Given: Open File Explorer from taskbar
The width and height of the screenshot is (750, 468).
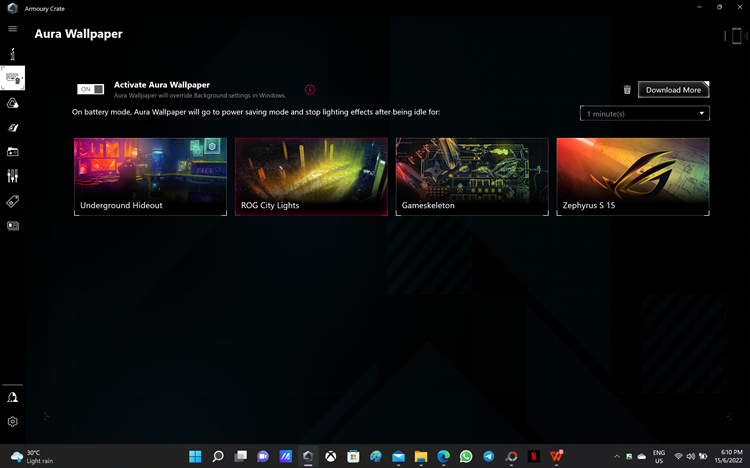Looking at the screenshot, I should click(x=421, y=457).
